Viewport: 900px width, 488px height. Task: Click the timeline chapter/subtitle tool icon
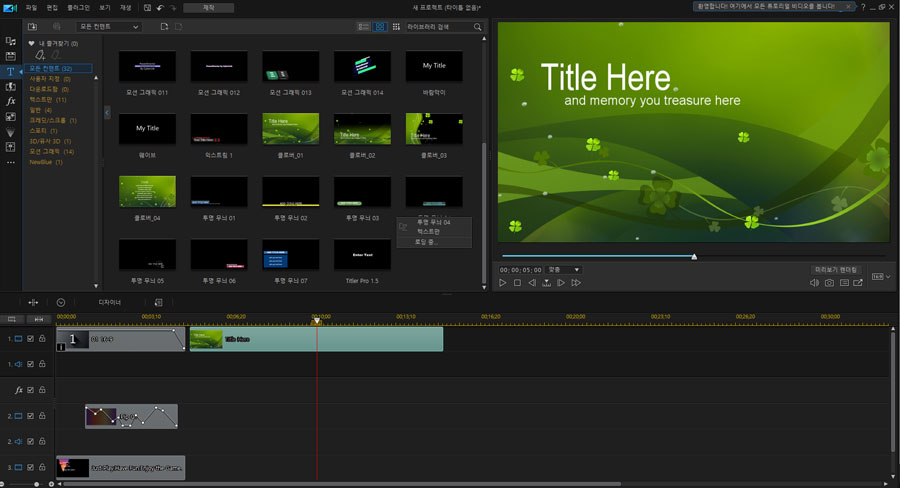158,303
